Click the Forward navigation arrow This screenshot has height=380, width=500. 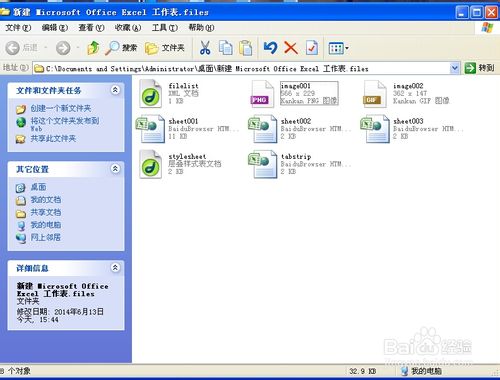[63, 48]
